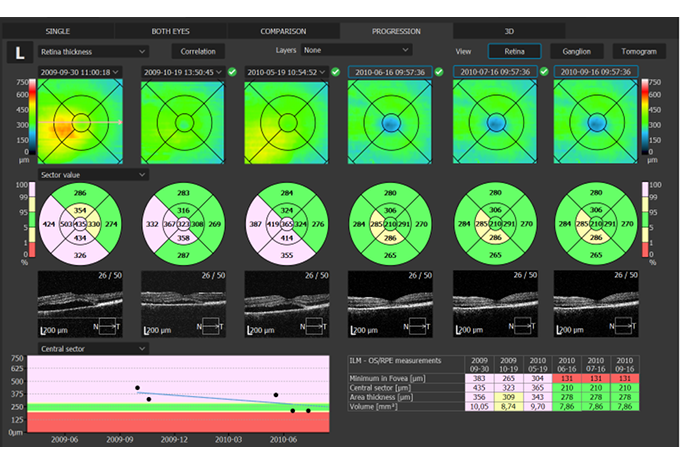Toggle green checkmark after 2010-05-19 exam
The width and height of the screenshot is (680, 464).
tap(336, 72)
